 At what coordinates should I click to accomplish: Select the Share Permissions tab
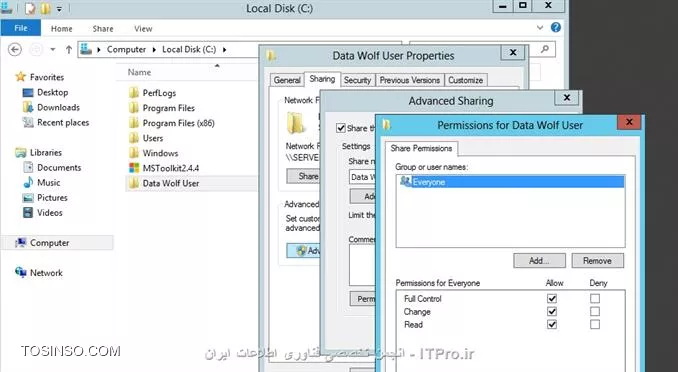pyautogui.click(x=421, y=148)
